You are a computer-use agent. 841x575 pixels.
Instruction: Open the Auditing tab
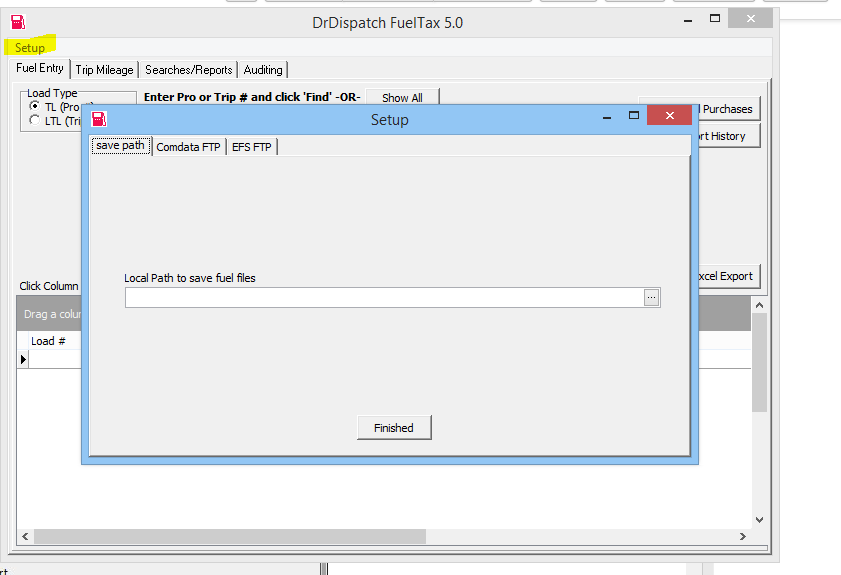263,70
